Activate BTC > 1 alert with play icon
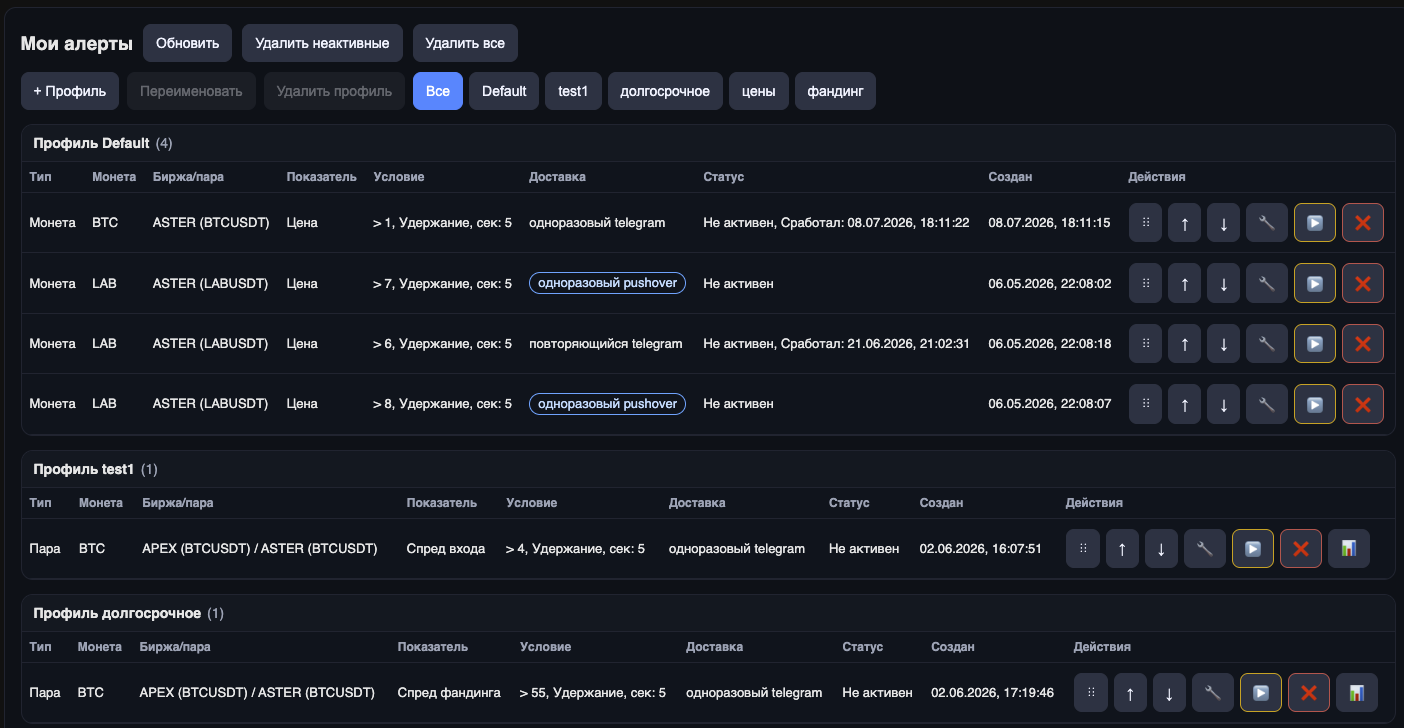 pyautogui.click(x=1315, y=223)
